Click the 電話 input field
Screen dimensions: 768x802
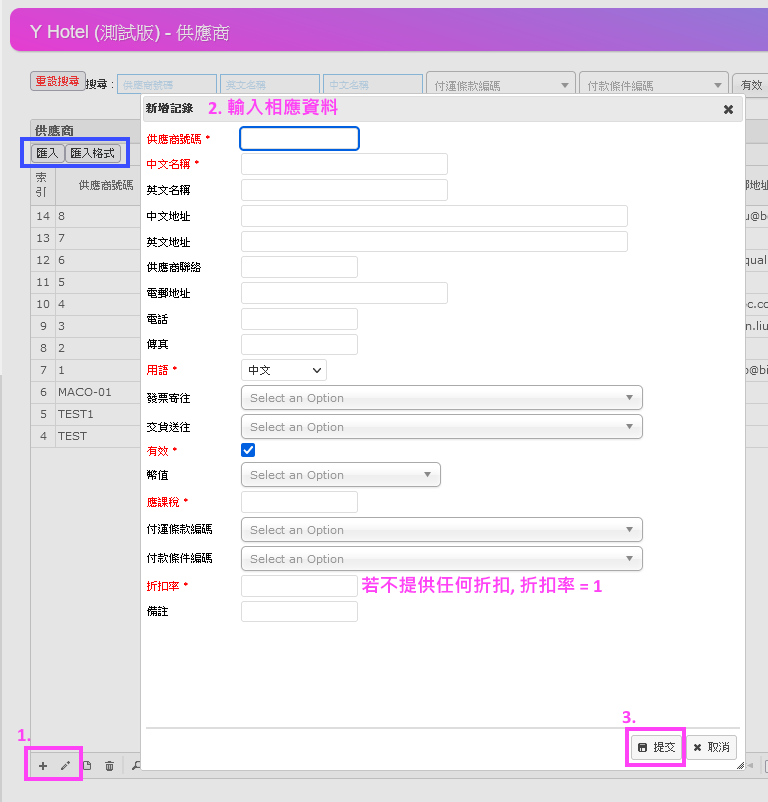[x=299, y=319]
